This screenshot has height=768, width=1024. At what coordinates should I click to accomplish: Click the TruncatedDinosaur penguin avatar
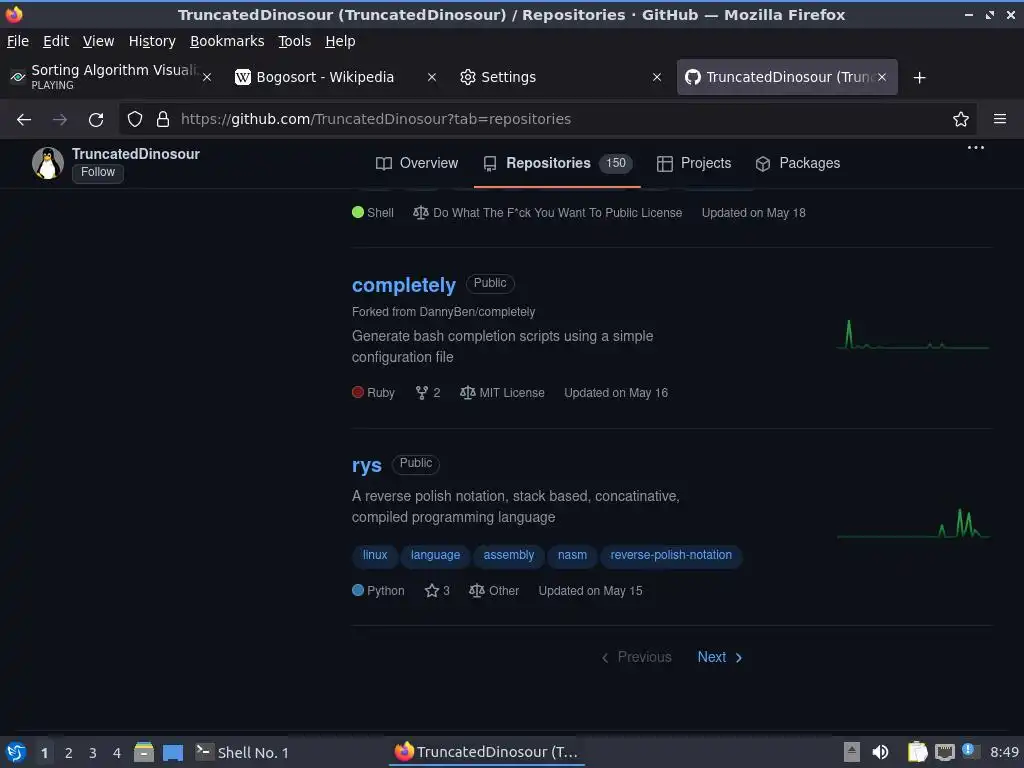pos(48,163)
